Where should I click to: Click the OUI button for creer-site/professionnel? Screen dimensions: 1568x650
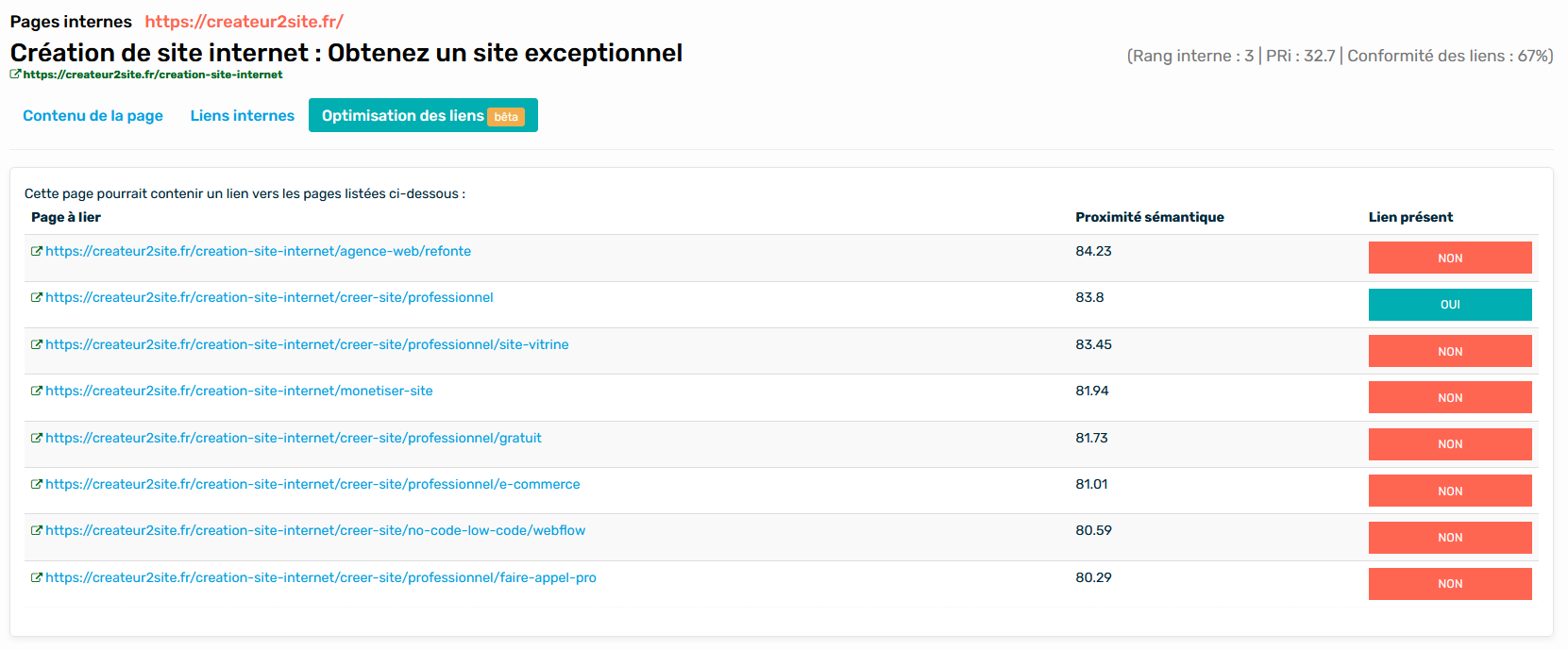point(1449,305)
